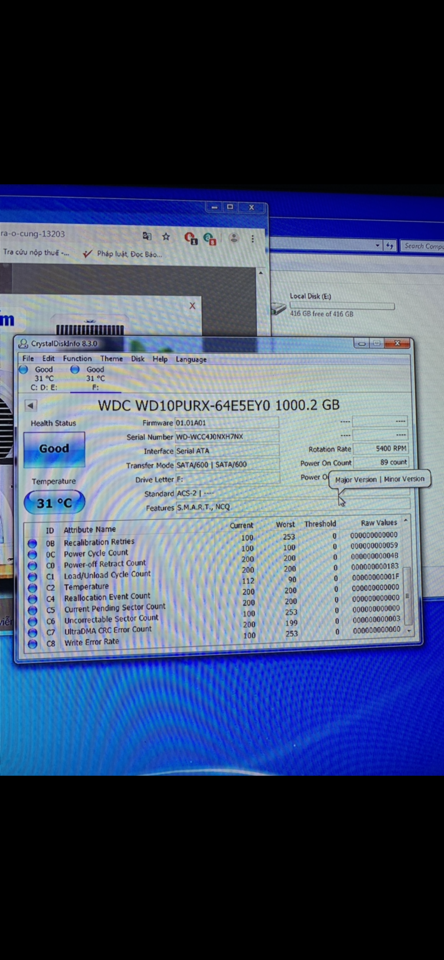The width and height of the screenshot is (444, 960).
Task: Click the Power On Count 89 count value
Action: [x=381, y=463]
